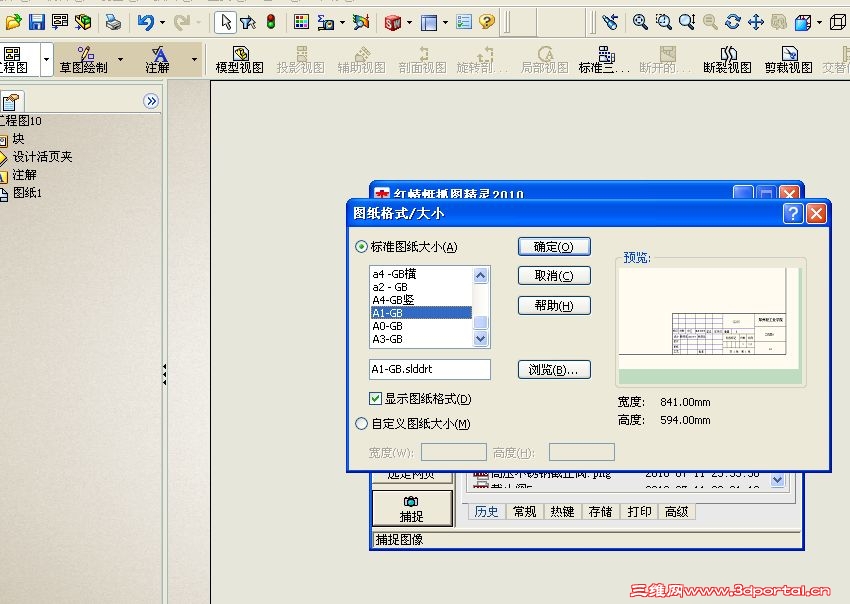Click the Rotate View circular arrows icon

733,22
